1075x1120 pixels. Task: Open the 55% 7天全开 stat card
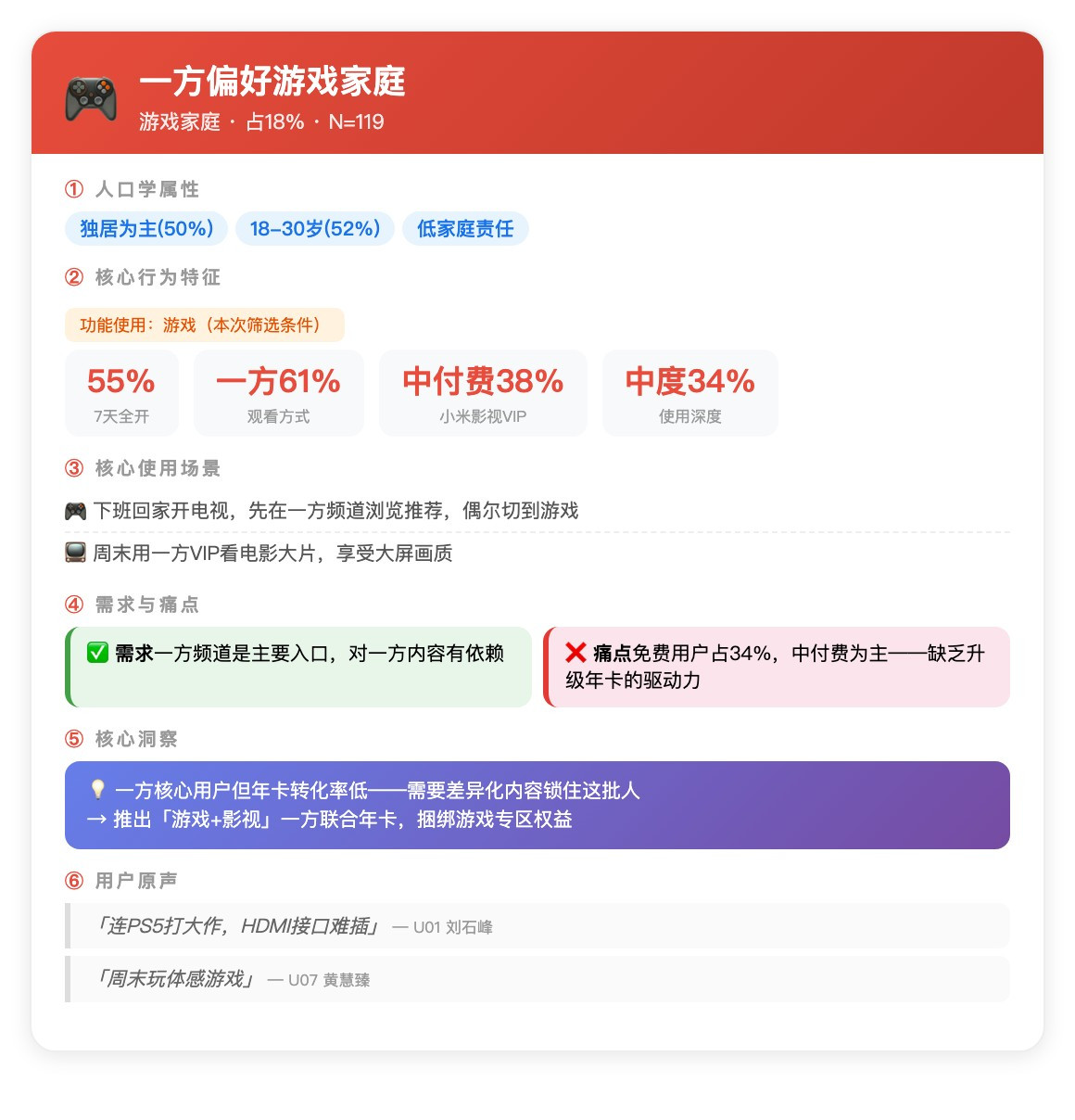point(121,393)
